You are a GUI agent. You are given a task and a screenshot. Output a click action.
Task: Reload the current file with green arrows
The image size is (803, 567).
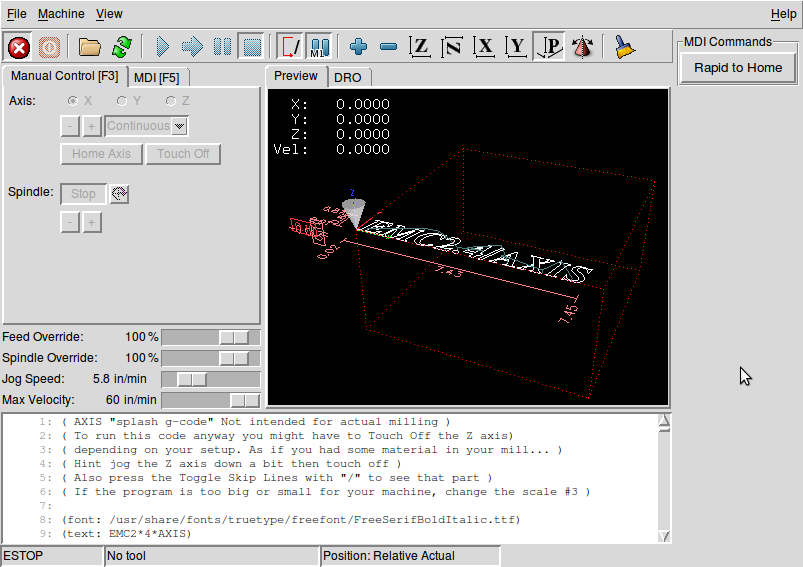[x=122, y=47]
